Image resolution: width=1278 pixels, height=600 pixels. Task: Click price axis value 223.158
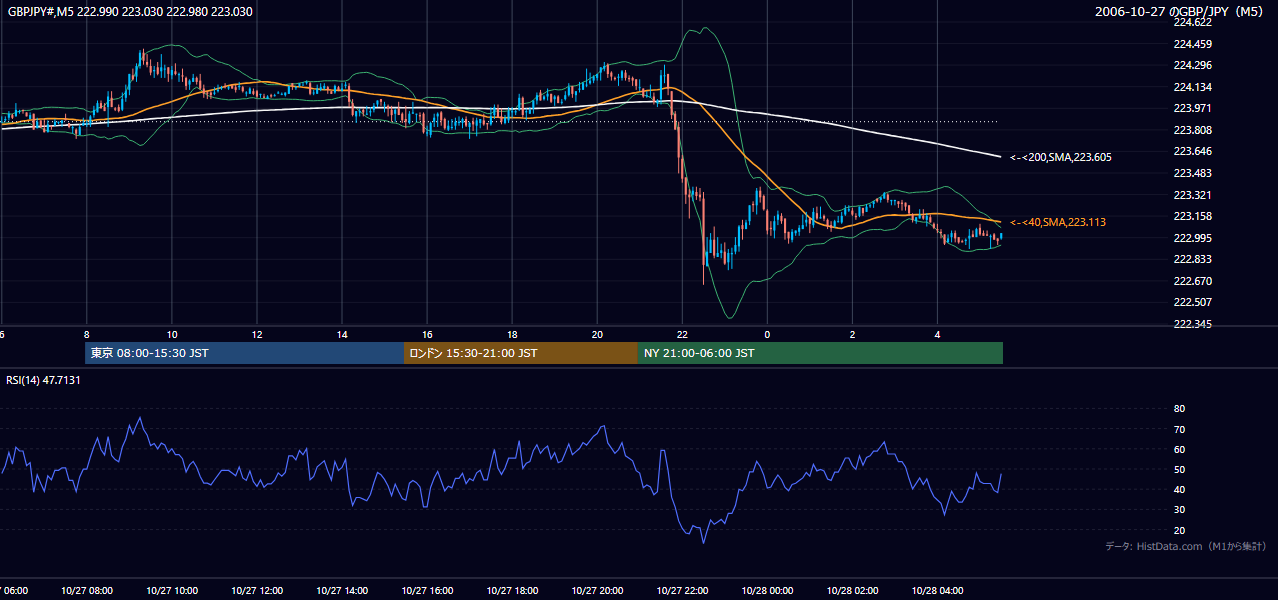pos(1192,216)
